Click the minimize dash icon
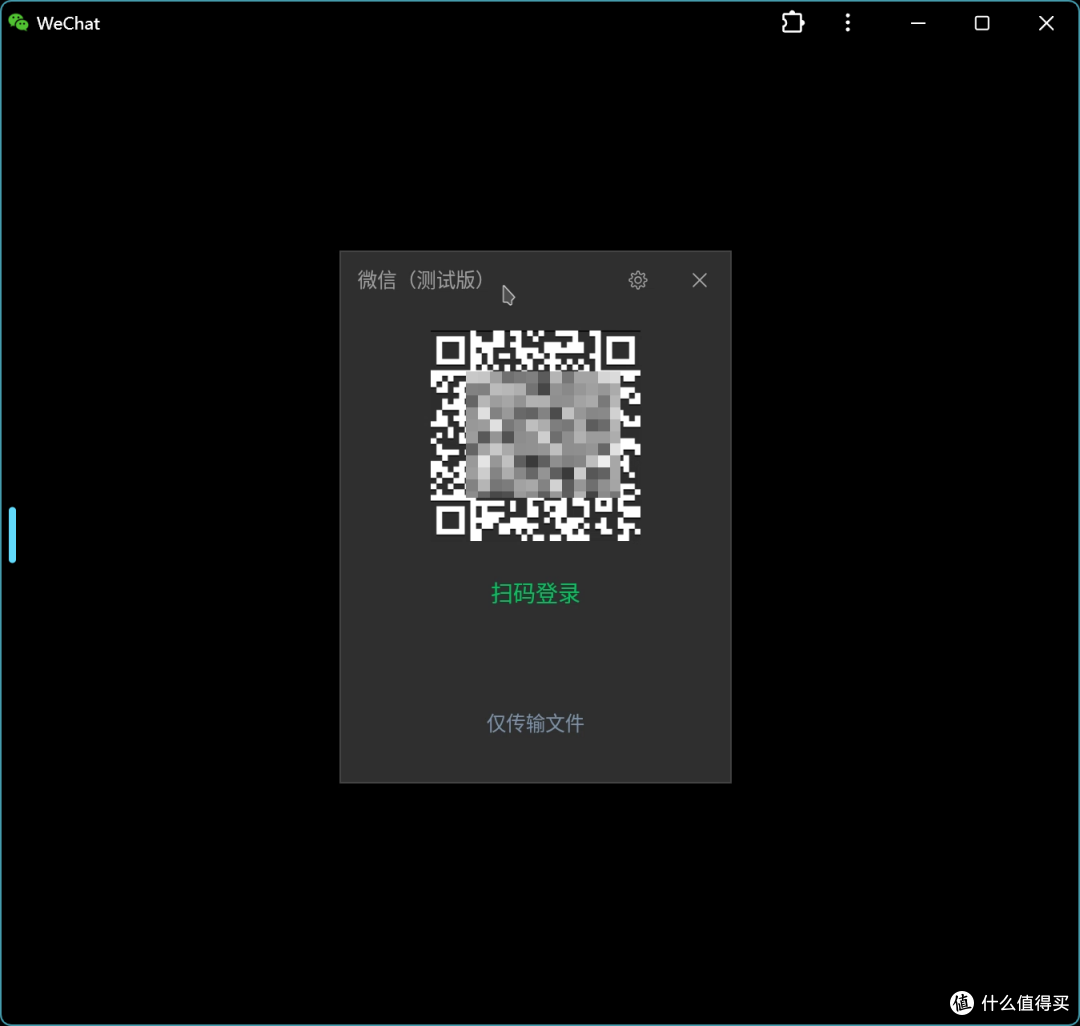 pyautogui.click(x=917, y=22)
